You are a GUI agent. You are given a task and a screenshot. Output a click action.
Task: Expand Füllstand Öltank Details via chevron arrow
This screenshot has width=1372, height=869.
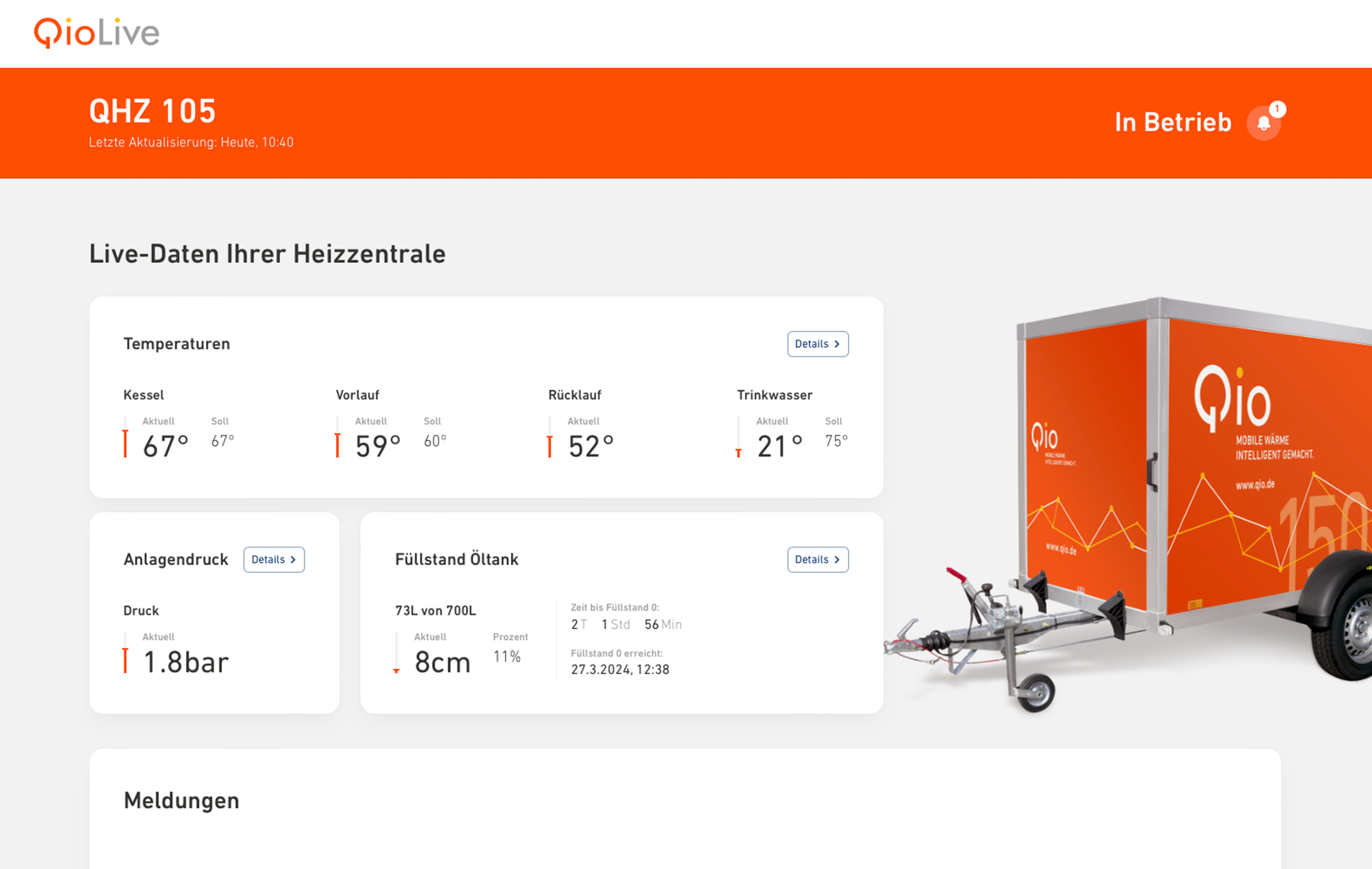point(839,559)
